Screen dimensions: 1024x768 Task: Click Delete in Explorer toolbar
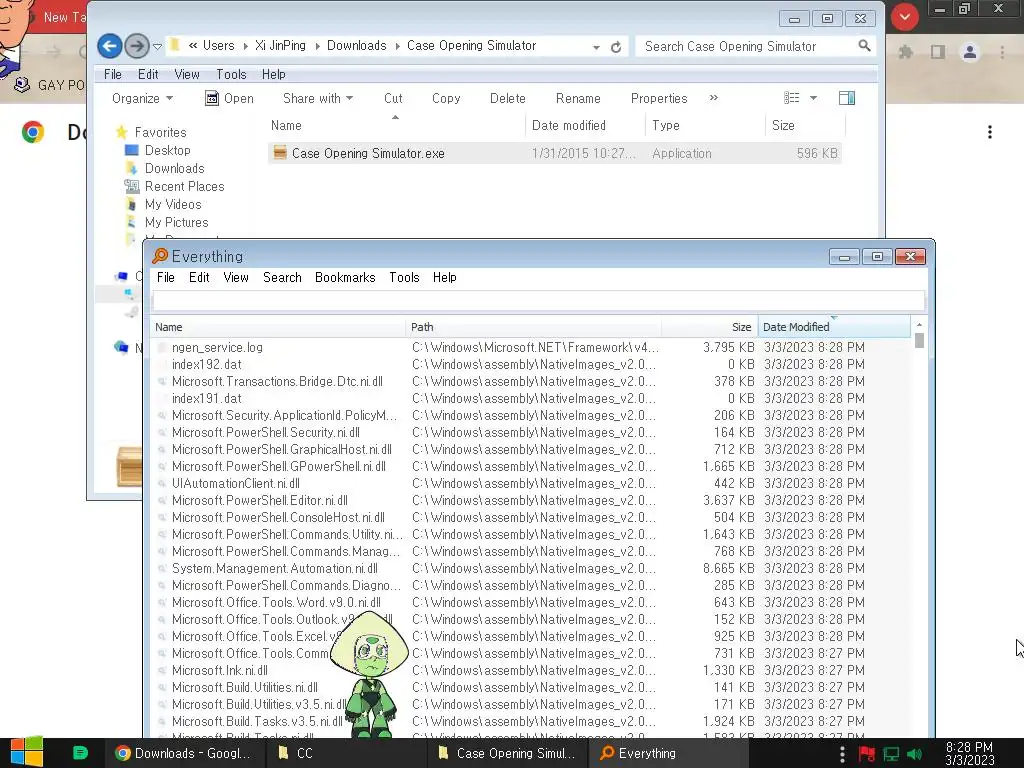coord(507,98)
